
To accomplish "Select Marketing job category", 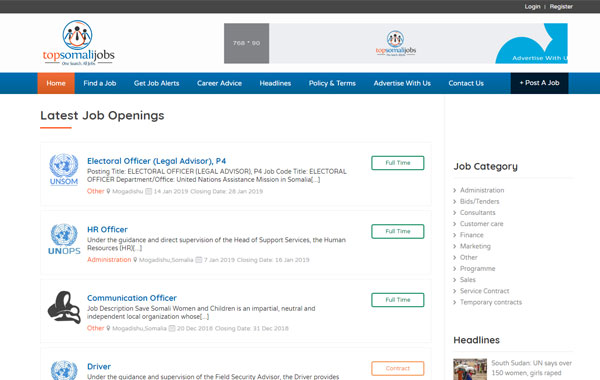I will (475, 246).
